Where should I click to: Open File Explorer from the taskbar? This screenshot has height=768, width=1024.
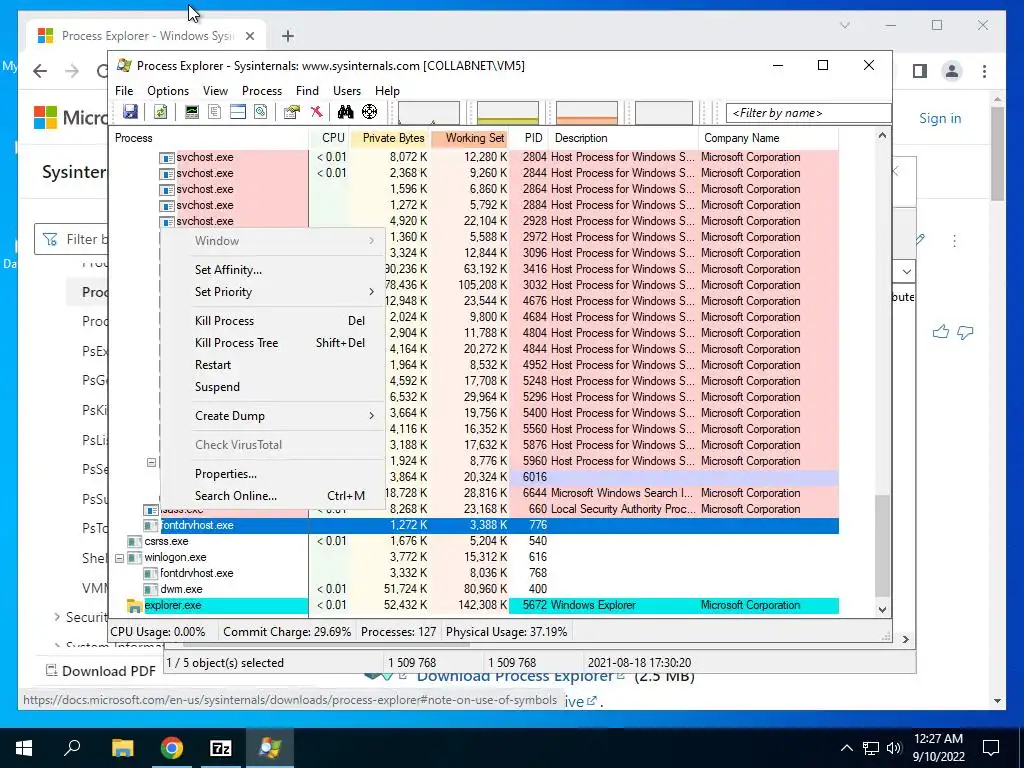[x=122, y=748]
